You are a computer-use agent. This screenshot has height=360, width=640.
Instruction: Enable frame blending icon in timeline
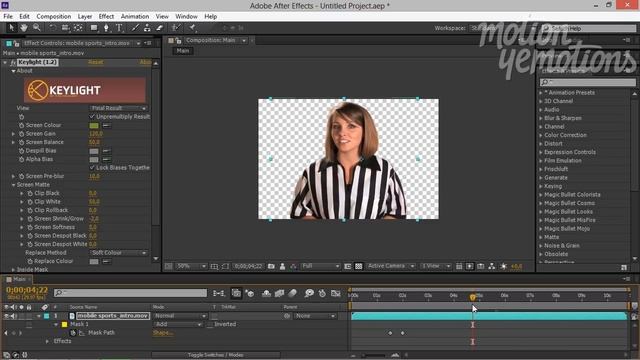(x=280, y=293)
